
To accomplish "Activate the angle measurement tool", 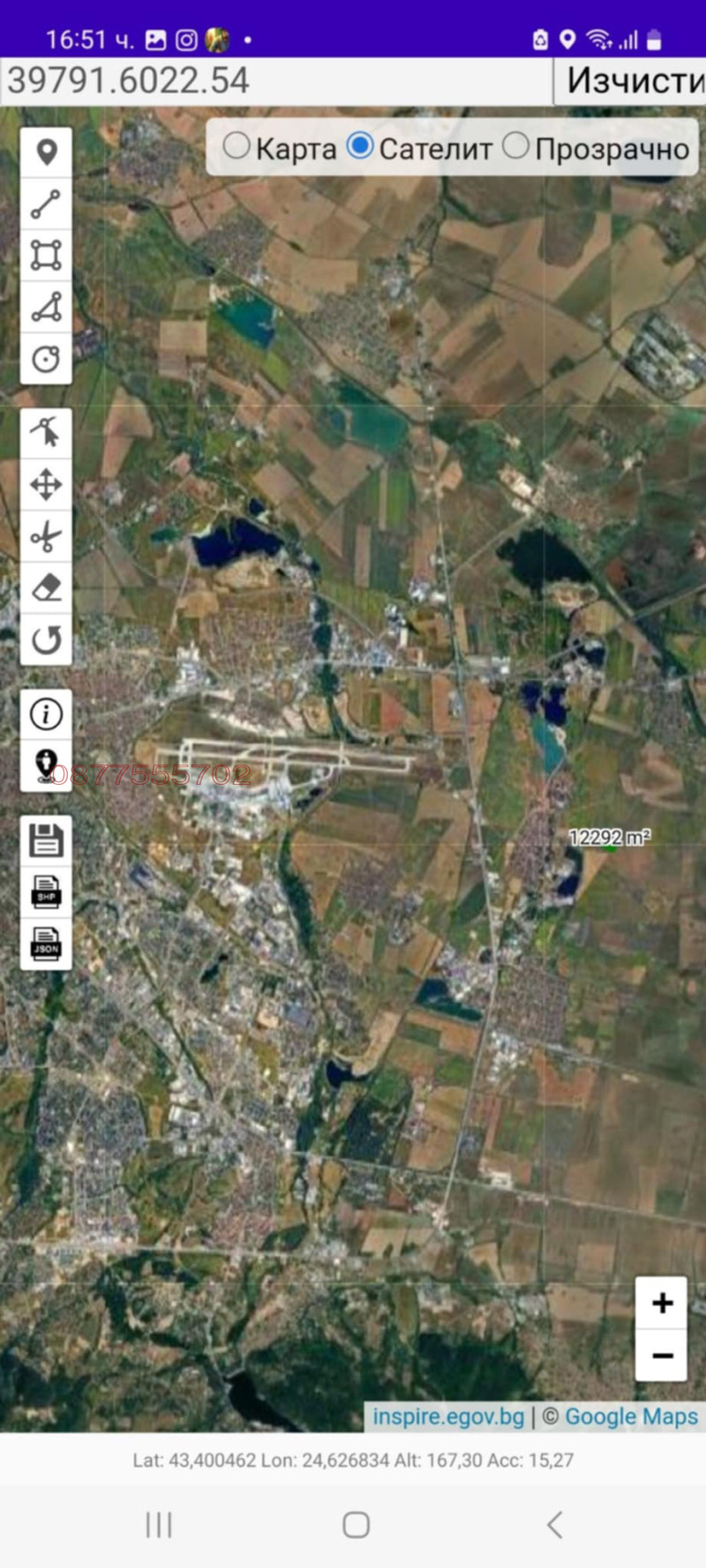I will [46, 307].
